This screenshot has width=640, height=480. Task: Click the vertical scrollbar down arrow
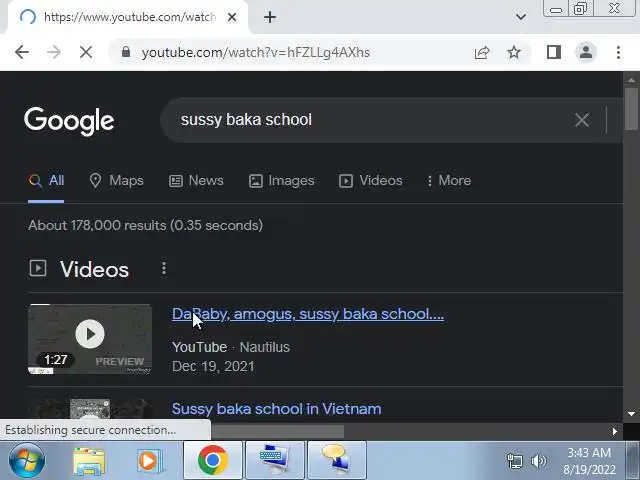click(631, 414)
